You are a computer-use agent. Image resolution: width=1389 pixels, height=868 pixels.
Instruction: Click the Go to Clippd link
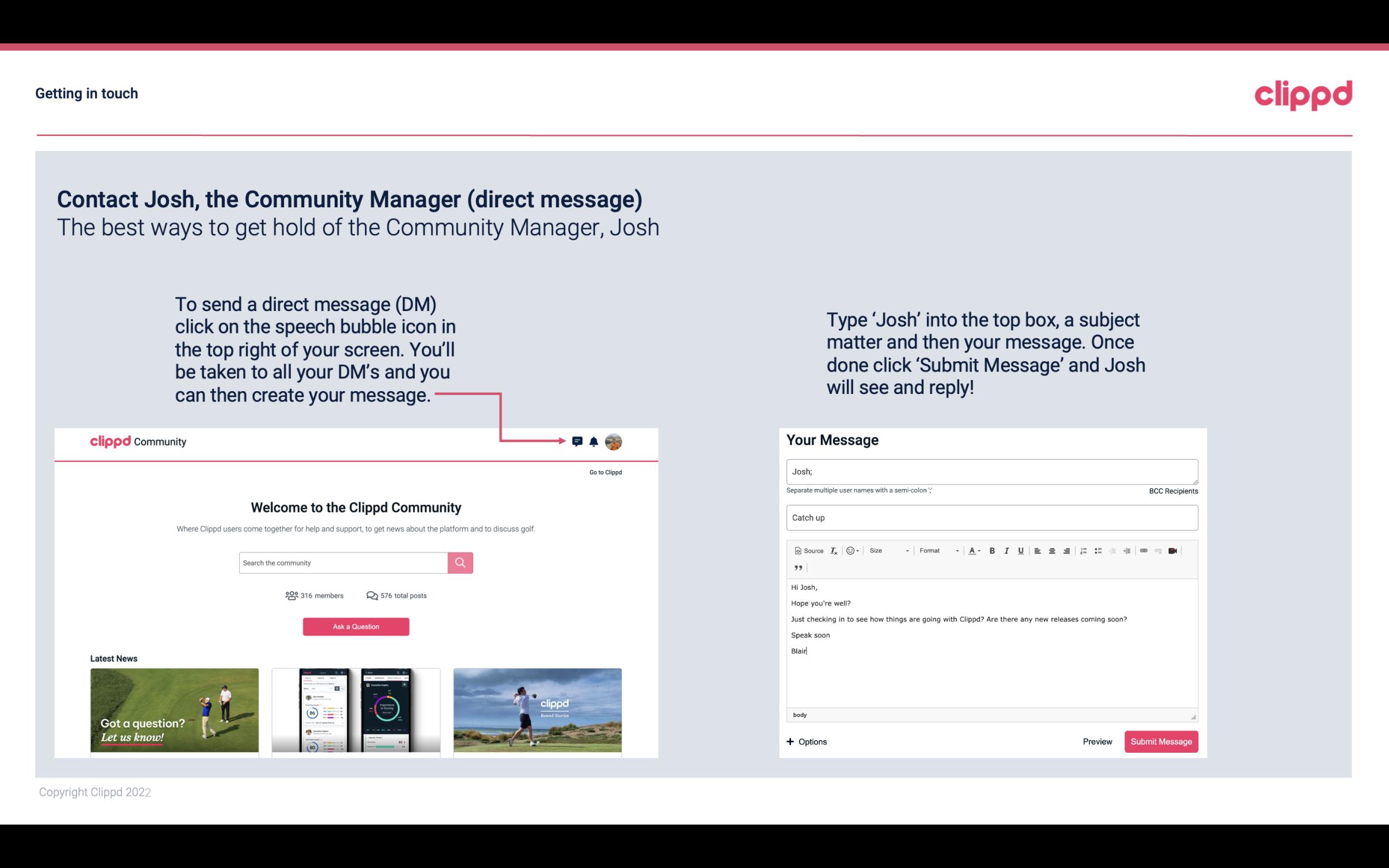pyautogui.click(x=604, y=472)
